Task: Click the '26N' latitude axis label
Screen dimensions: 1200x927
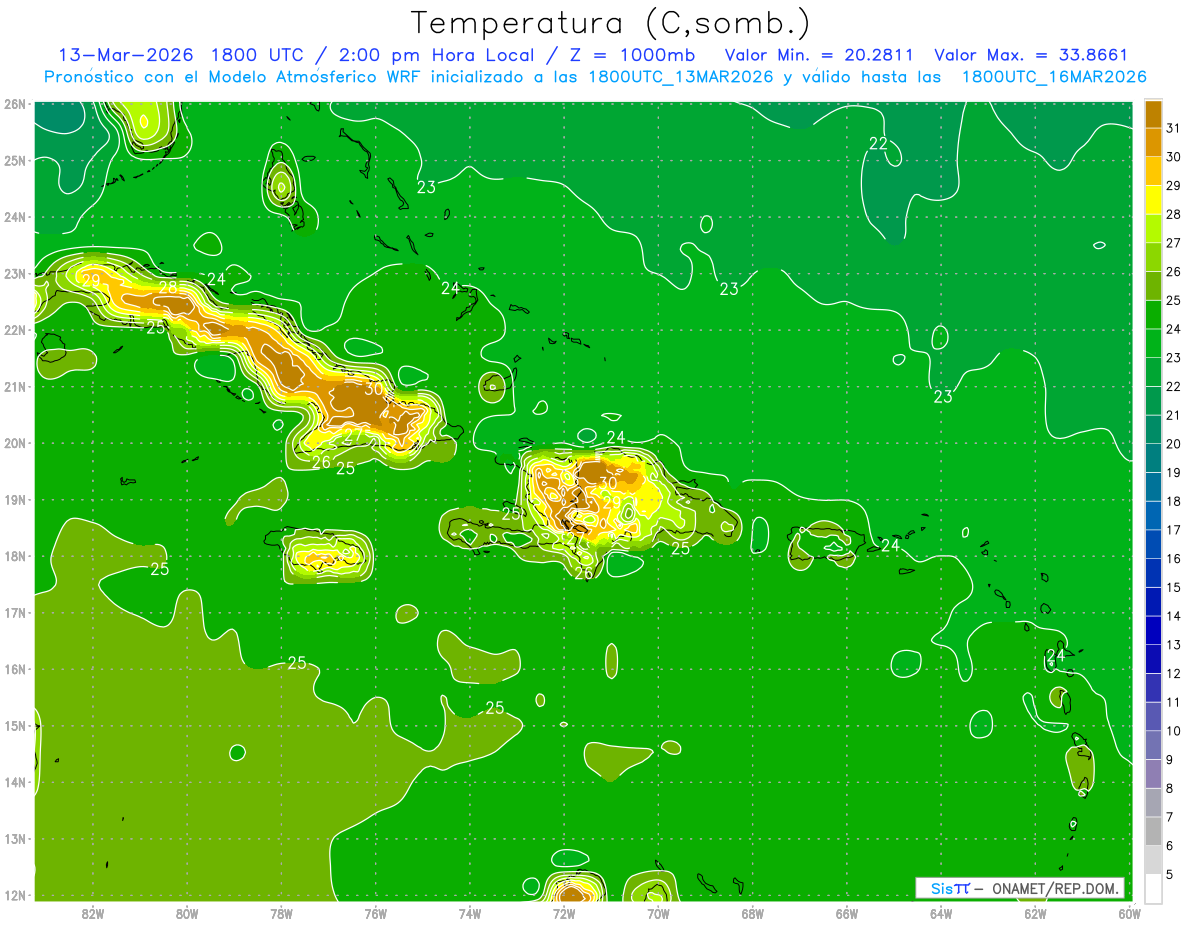Action: (14, 103)
